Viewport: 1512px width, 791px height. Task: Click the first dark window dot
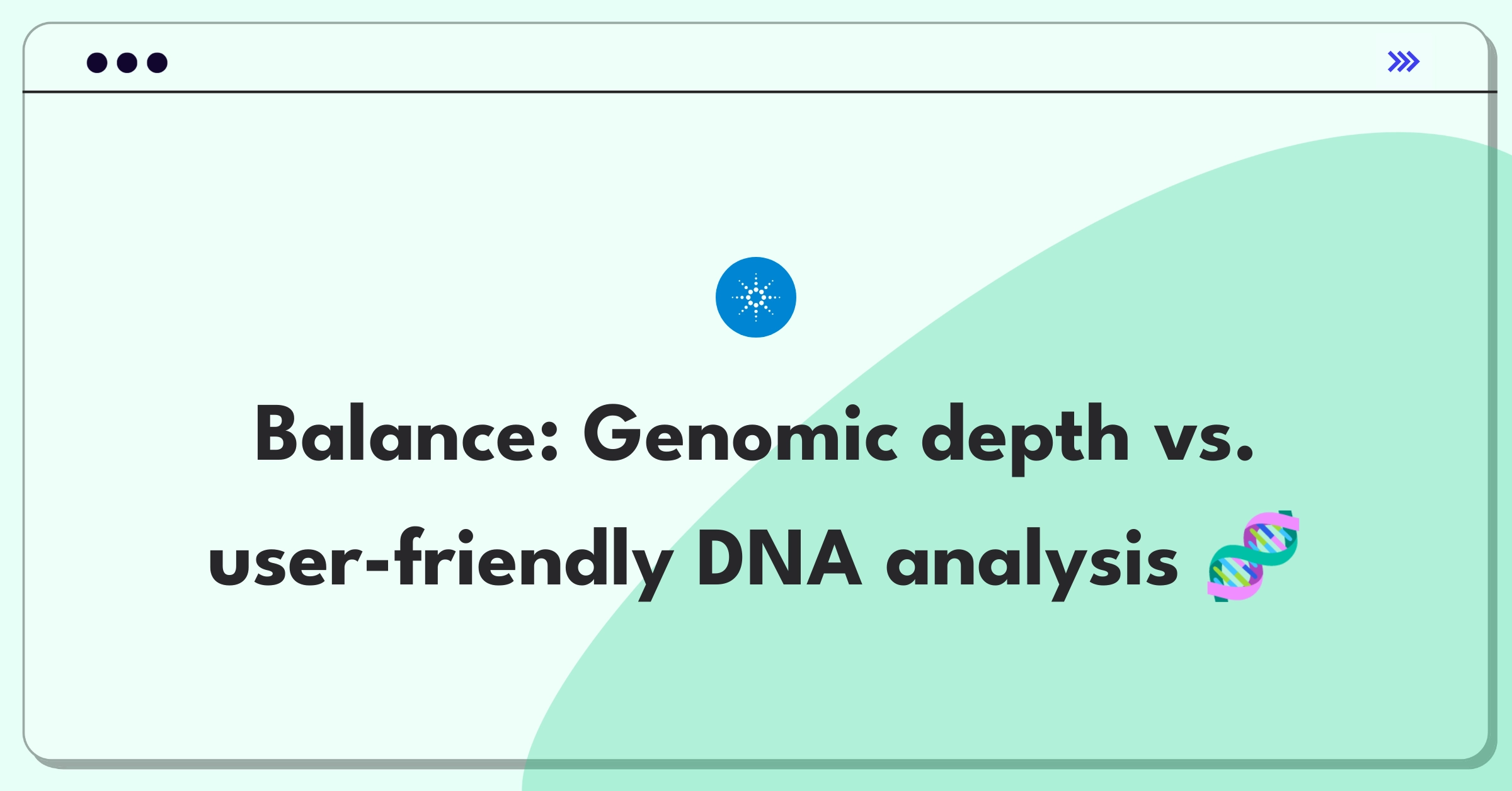tap(97, 63)
